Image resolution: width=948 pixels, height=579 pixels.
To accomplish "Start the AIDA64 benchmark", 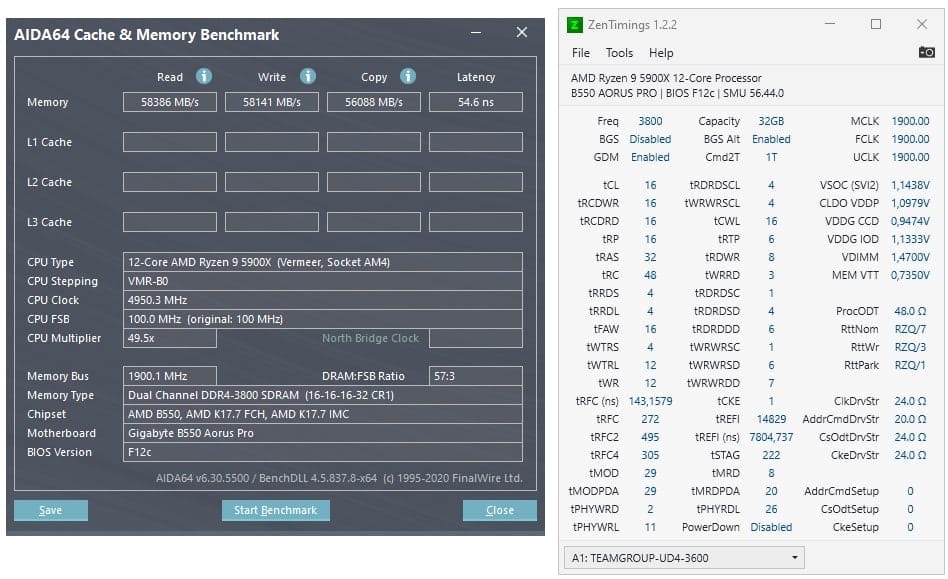I will coord(276,510).
